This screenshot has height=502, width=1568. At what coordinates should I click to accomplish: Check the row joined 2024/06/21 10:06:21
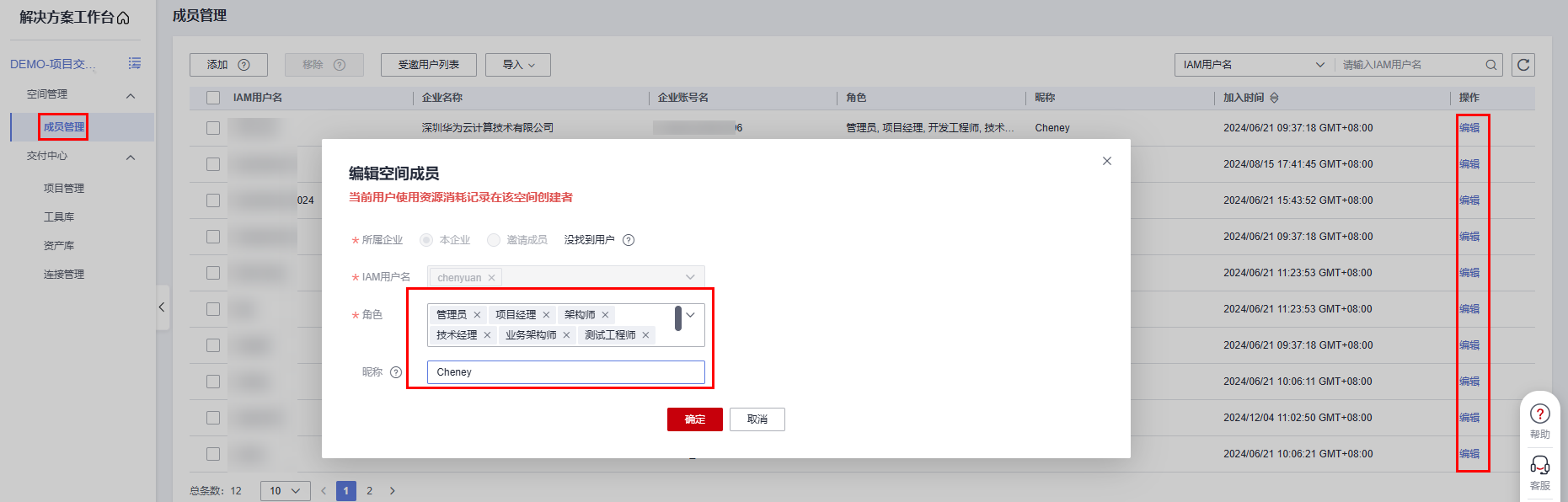213,454
